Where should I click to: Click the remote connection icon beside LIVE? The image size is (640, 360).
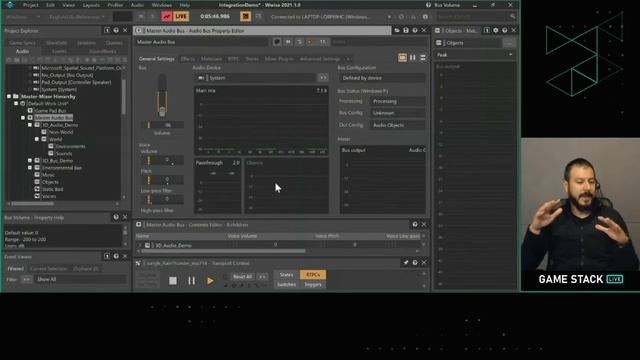(x=167, y=16)
